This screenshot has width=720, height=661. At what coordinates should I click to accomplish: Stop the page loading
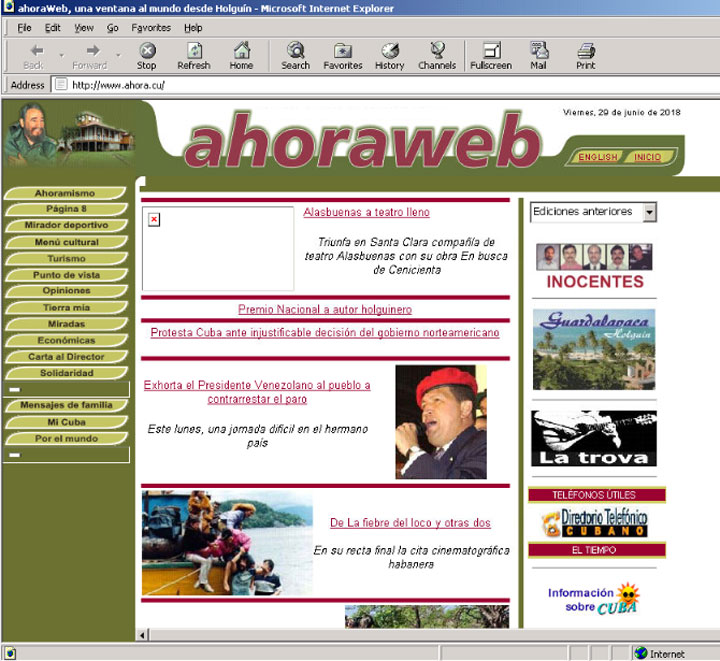tap(147, 50)
